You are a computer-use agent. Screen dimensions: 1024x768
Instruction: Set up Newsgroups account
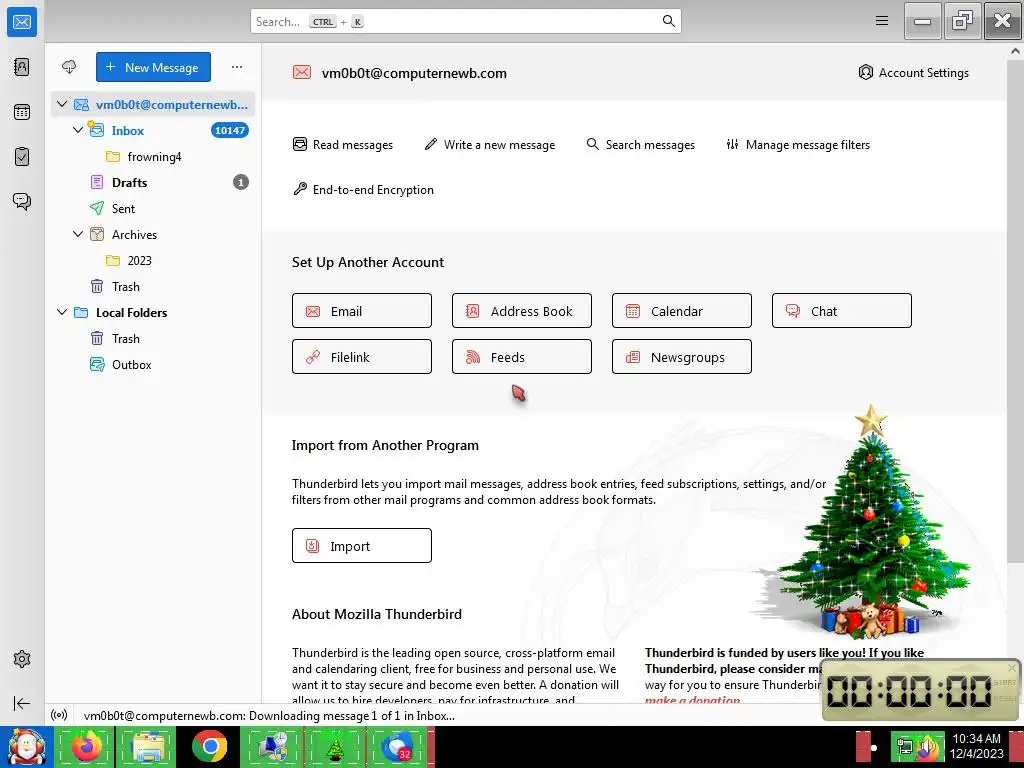point(682,357)
